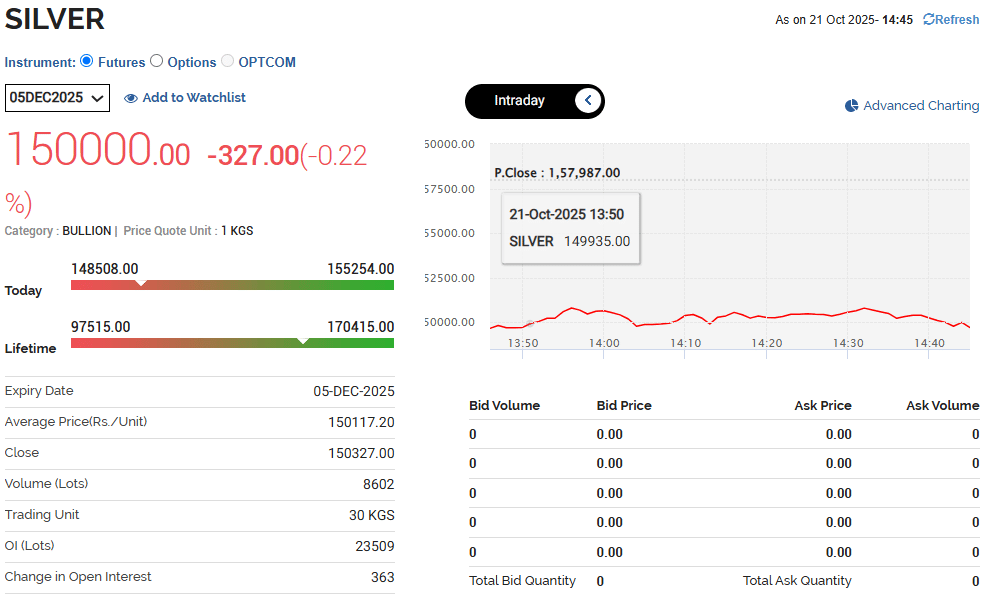Click the Today price range bar marker
The image size is (996, 606).
pyautogui.click(x=141, y=285)
